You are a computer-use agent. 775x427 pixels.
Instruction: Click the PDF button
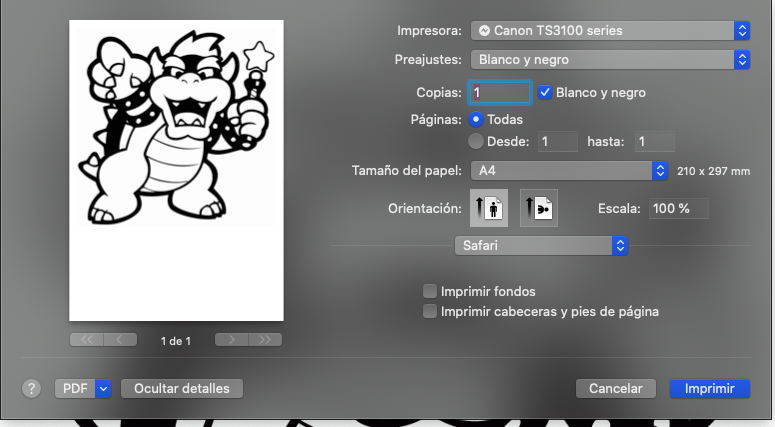[75, 389]
